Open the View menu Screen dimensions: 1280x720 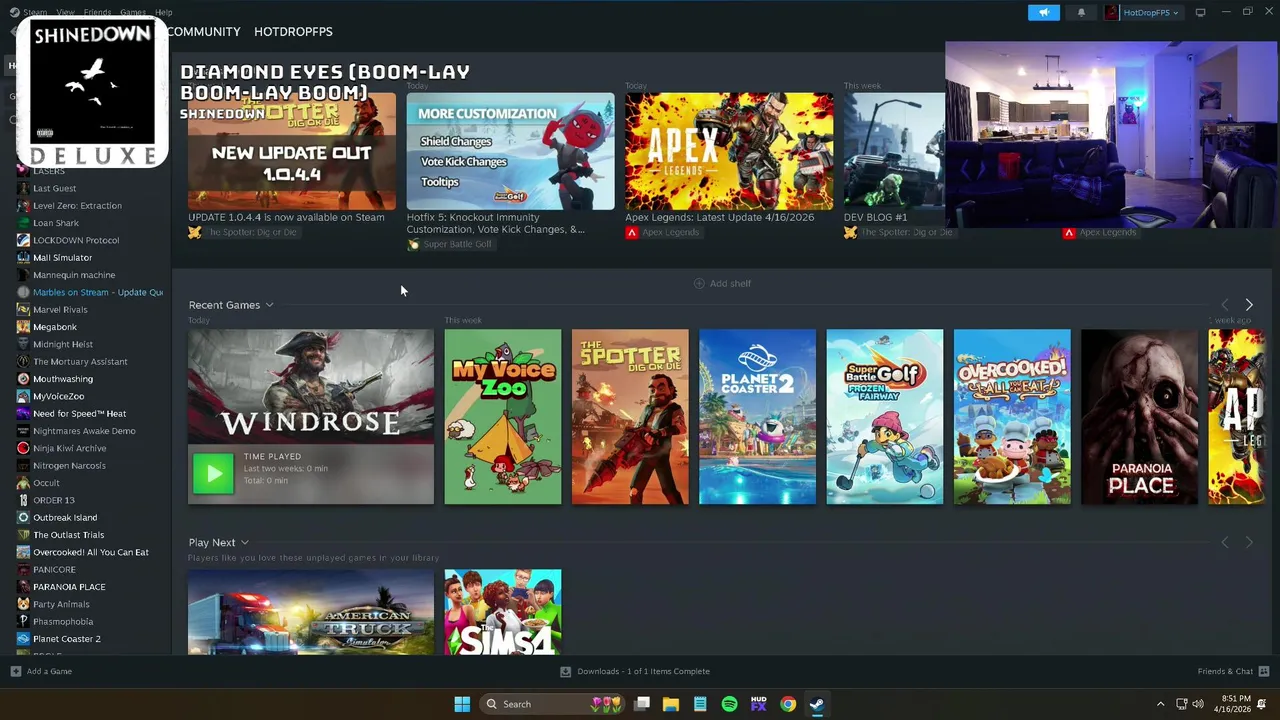pos(66,12)
